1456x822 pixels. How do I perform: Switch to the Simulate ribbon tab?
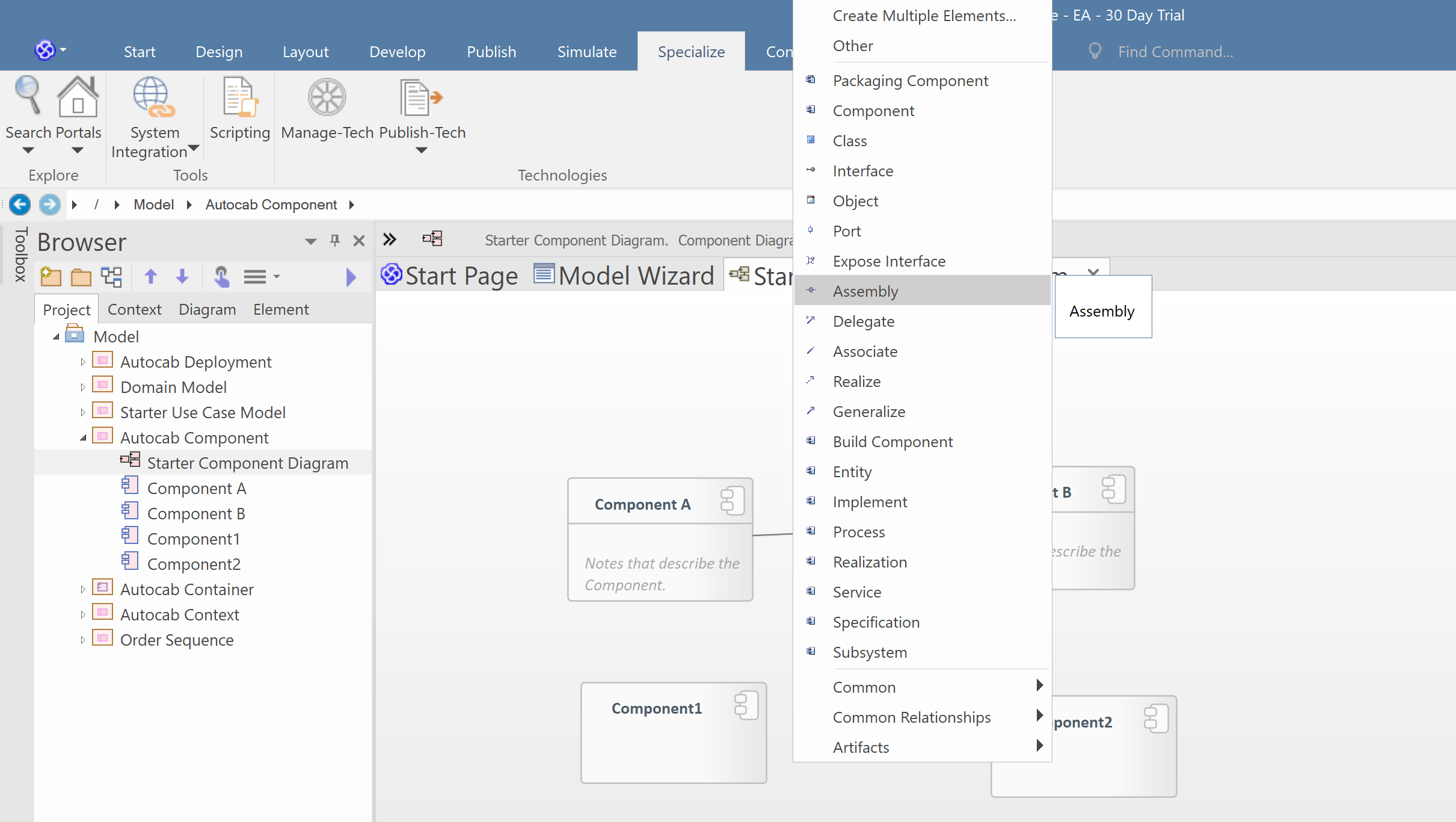click(x=586, y=51)
